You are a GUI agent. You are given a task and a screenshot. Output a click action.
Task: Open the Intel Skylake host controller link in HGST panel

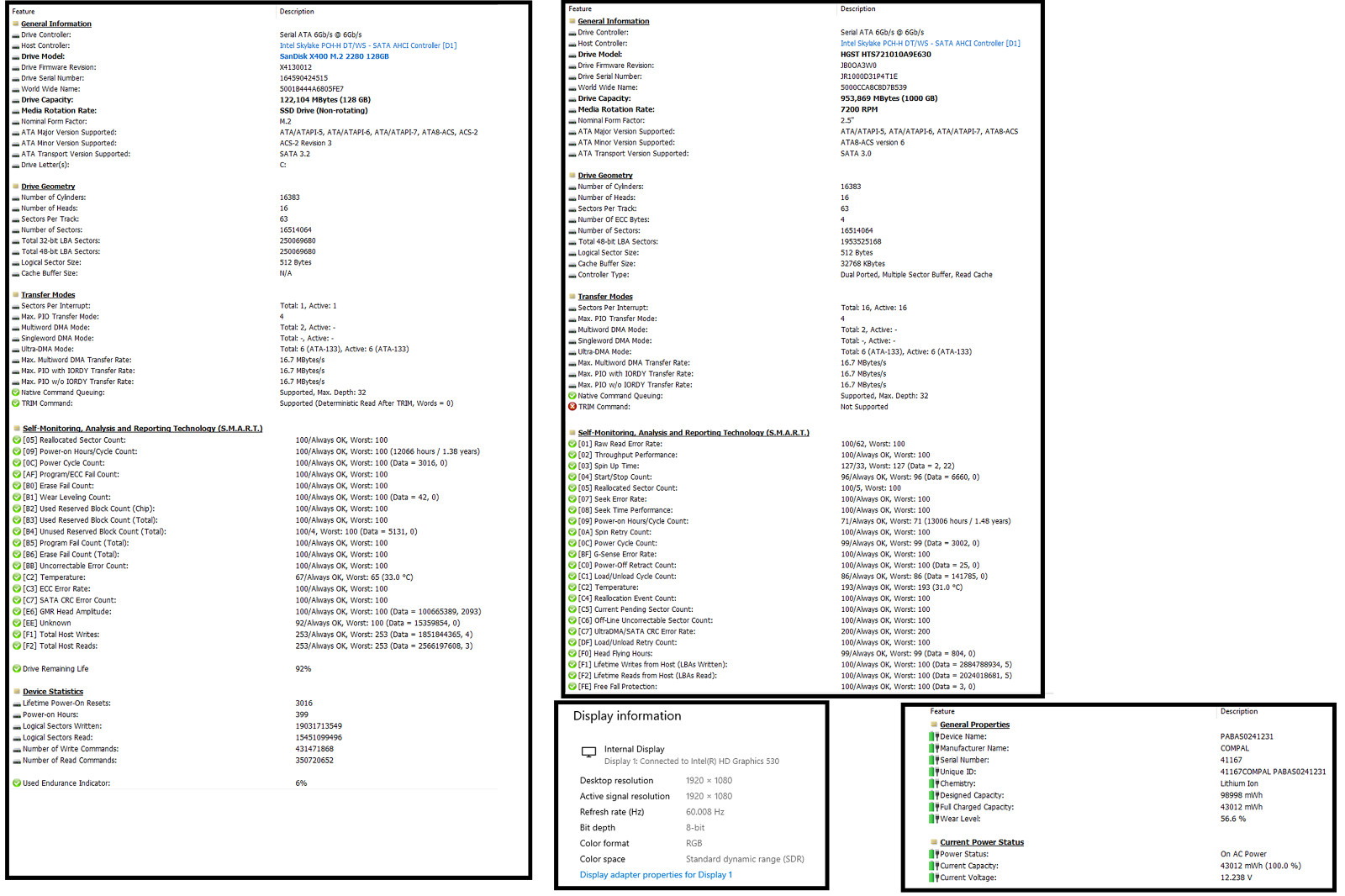930,44
